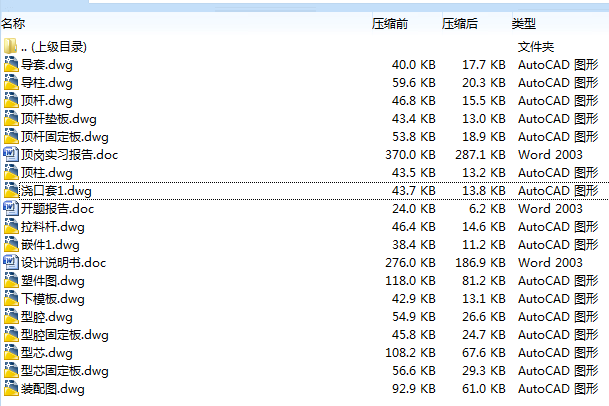Click the 型腔固定板.dwg file icon
Screen dimensions: 609x406
pos(11,335)
